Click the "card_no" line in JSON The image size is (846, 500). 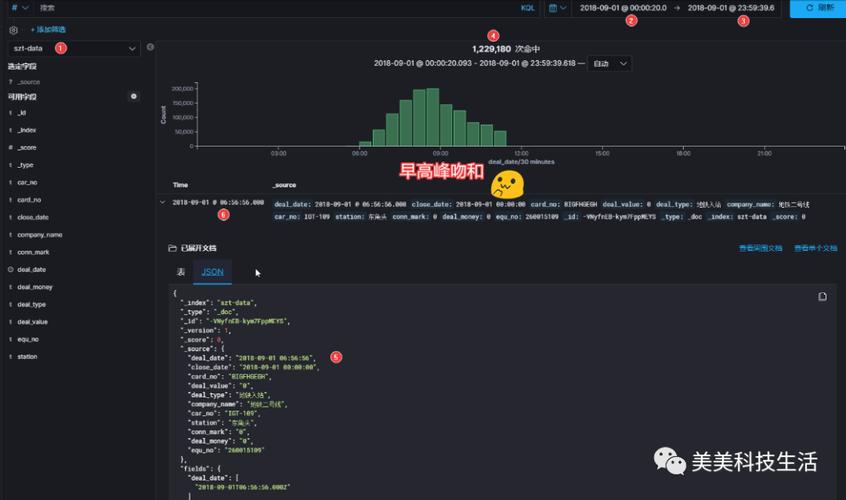pyautogui.click(x=229, y=376)
